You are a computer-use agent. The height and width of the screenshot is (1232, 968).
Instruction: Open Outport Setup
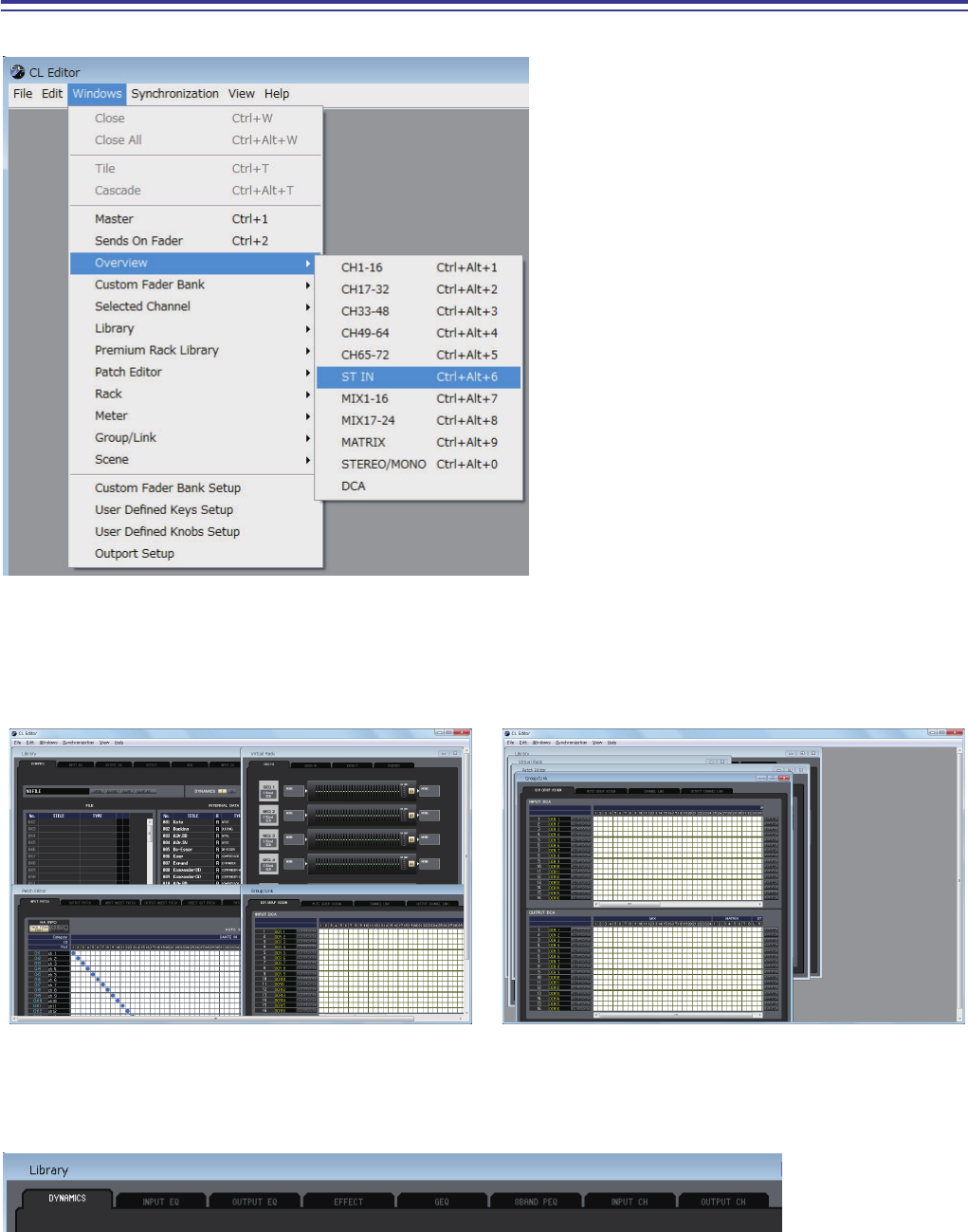[x=195, y=553]
